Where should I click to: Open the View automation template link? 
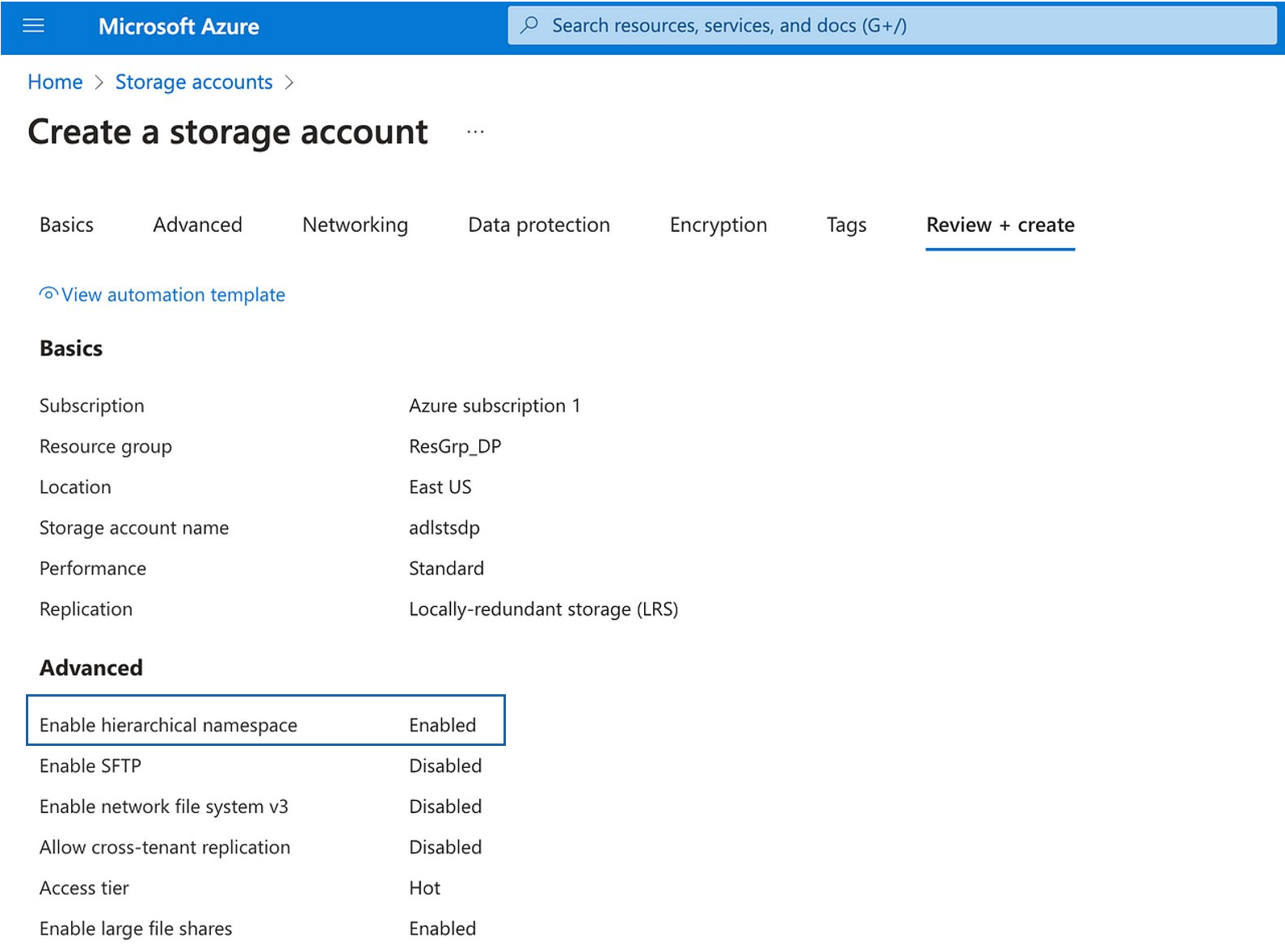173,295
